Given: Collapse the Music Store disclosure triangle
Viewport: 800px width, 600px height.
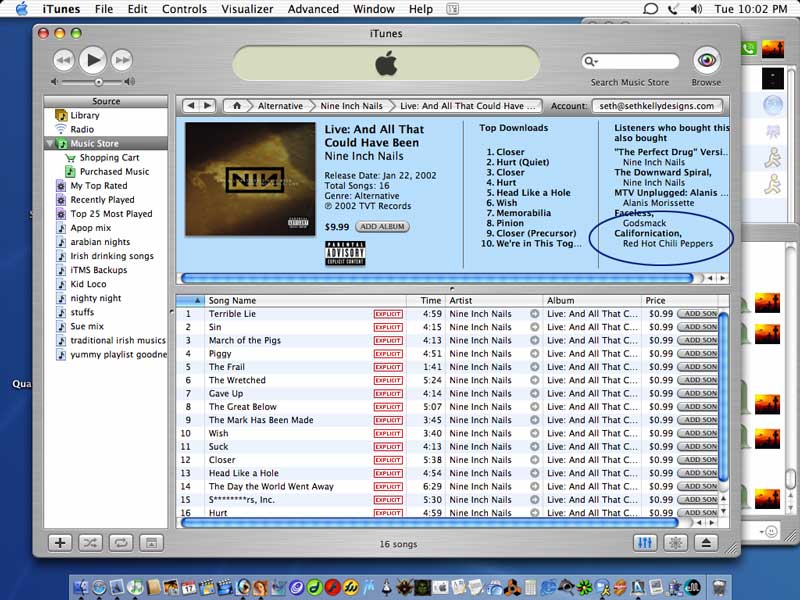Looking at the screenshot, I should pos(50,143).
